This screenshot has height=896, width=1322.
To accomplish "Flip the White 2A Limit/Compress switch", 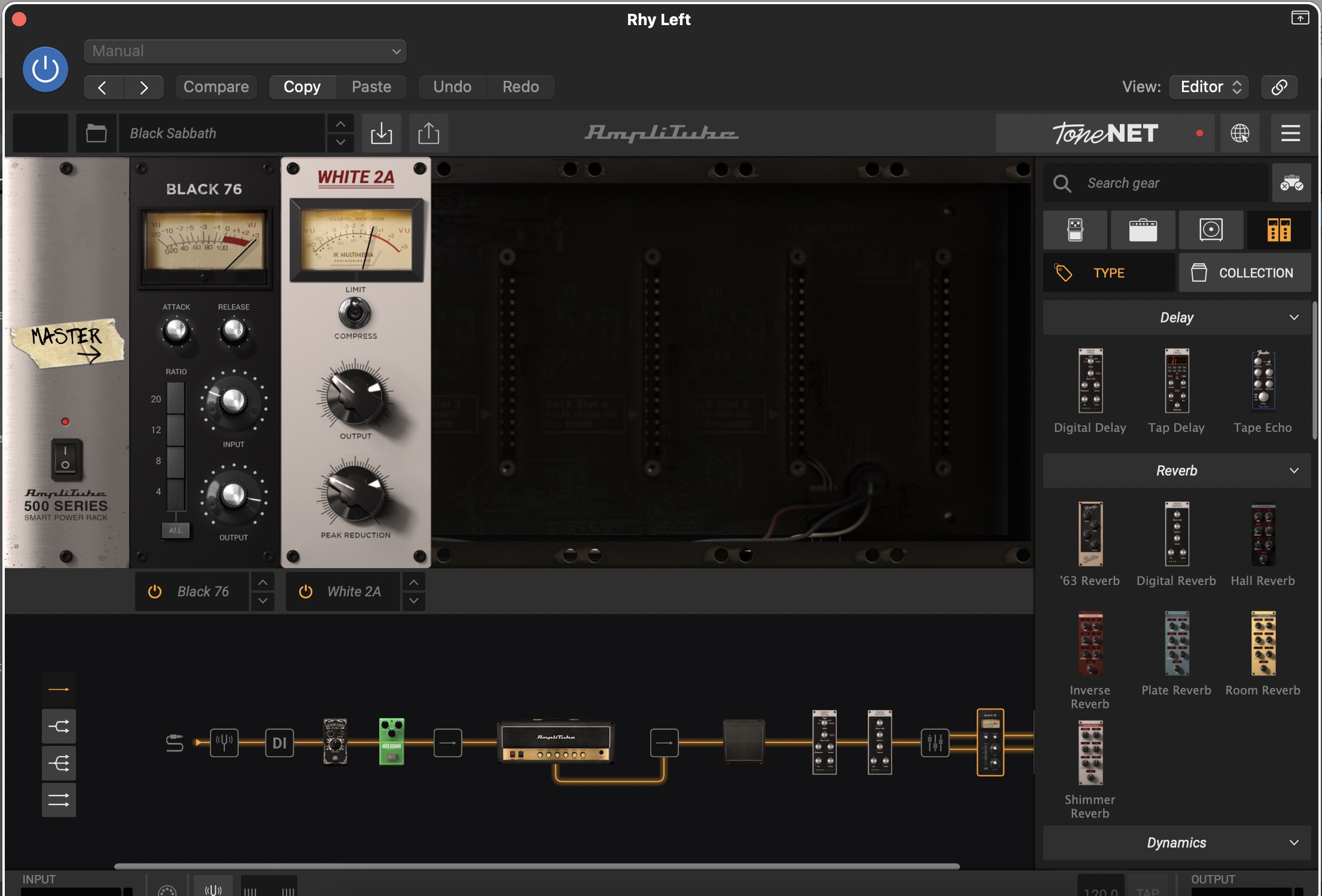I will [355, 312].
